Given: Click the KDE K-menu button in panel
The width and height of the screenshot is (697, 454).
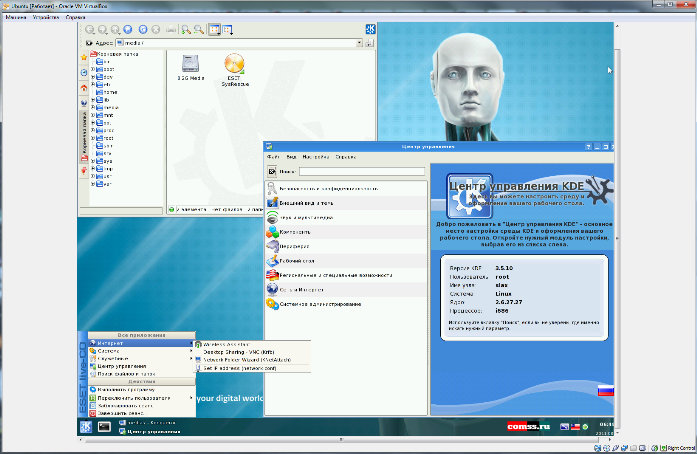Looking at the screenshot, I should [x=86, y=427].
